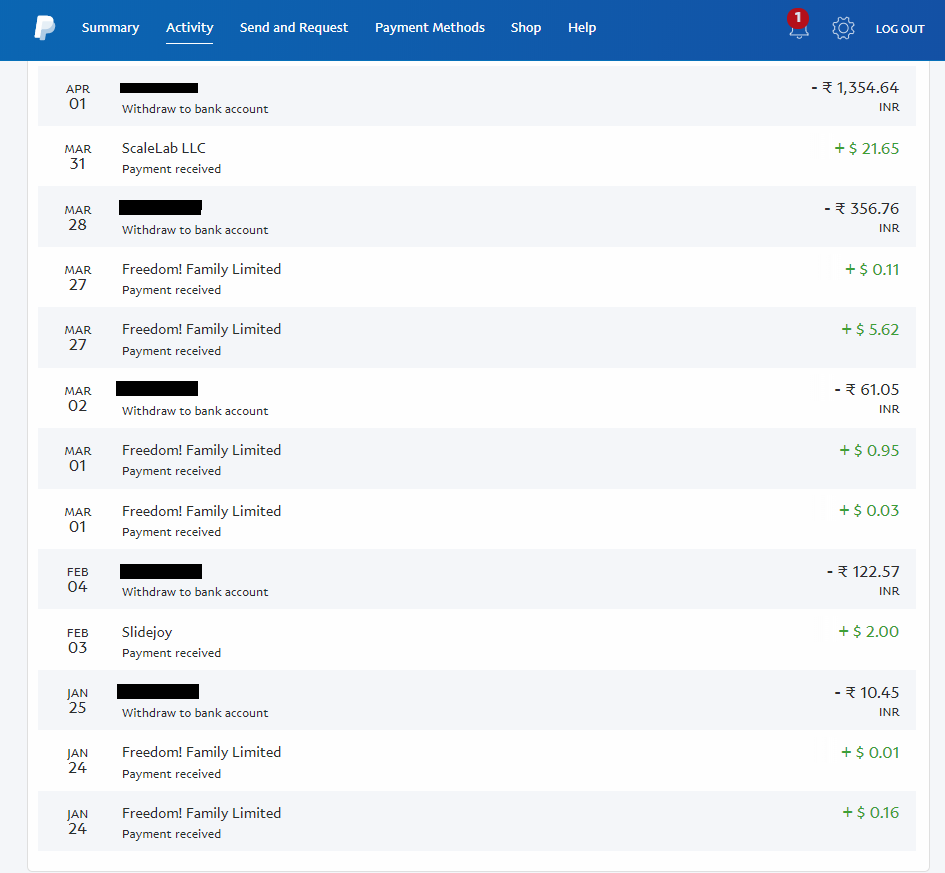Screen dimensions: 945x873
Task: Open the notifications bell icon
Action: point(799,26)
